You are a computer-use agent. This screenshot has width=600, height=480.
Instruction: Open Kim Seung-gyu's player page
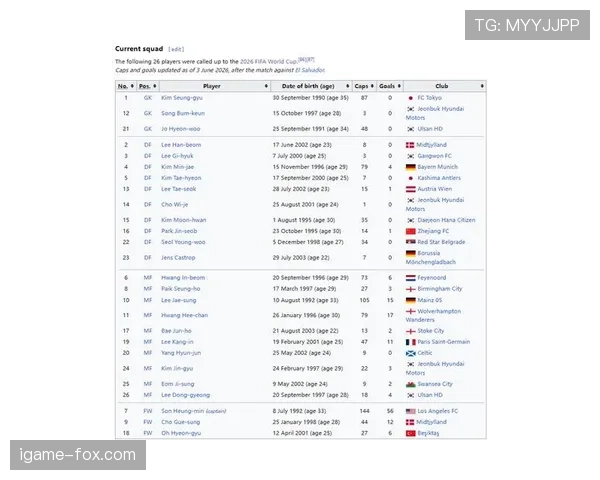coord(182,98)
